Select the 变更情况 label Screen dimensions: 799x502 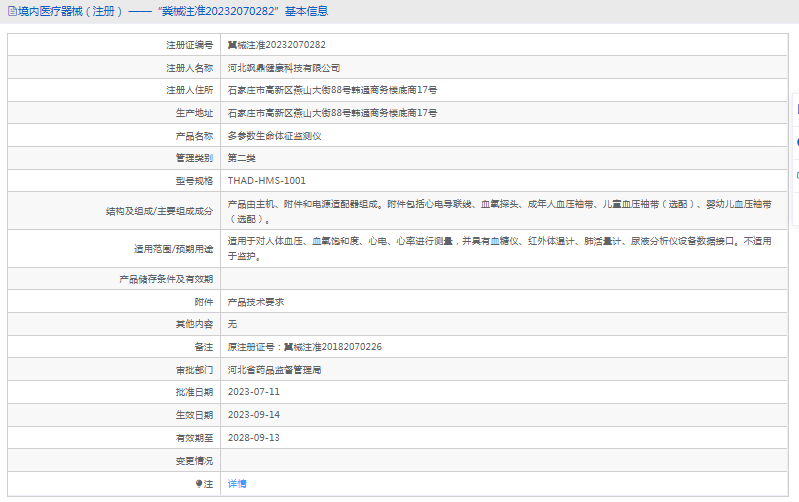pos(194,461)
